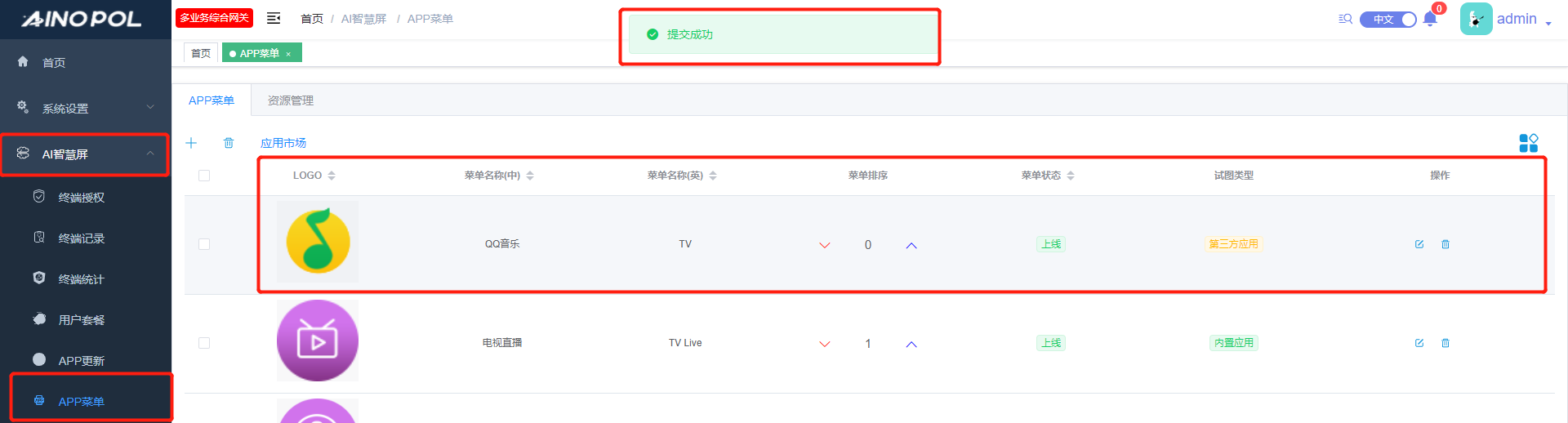Screen dimensions: 1568x423
Task: Click the QQ音乐 logo thumbnail
Action: [318, 242]
